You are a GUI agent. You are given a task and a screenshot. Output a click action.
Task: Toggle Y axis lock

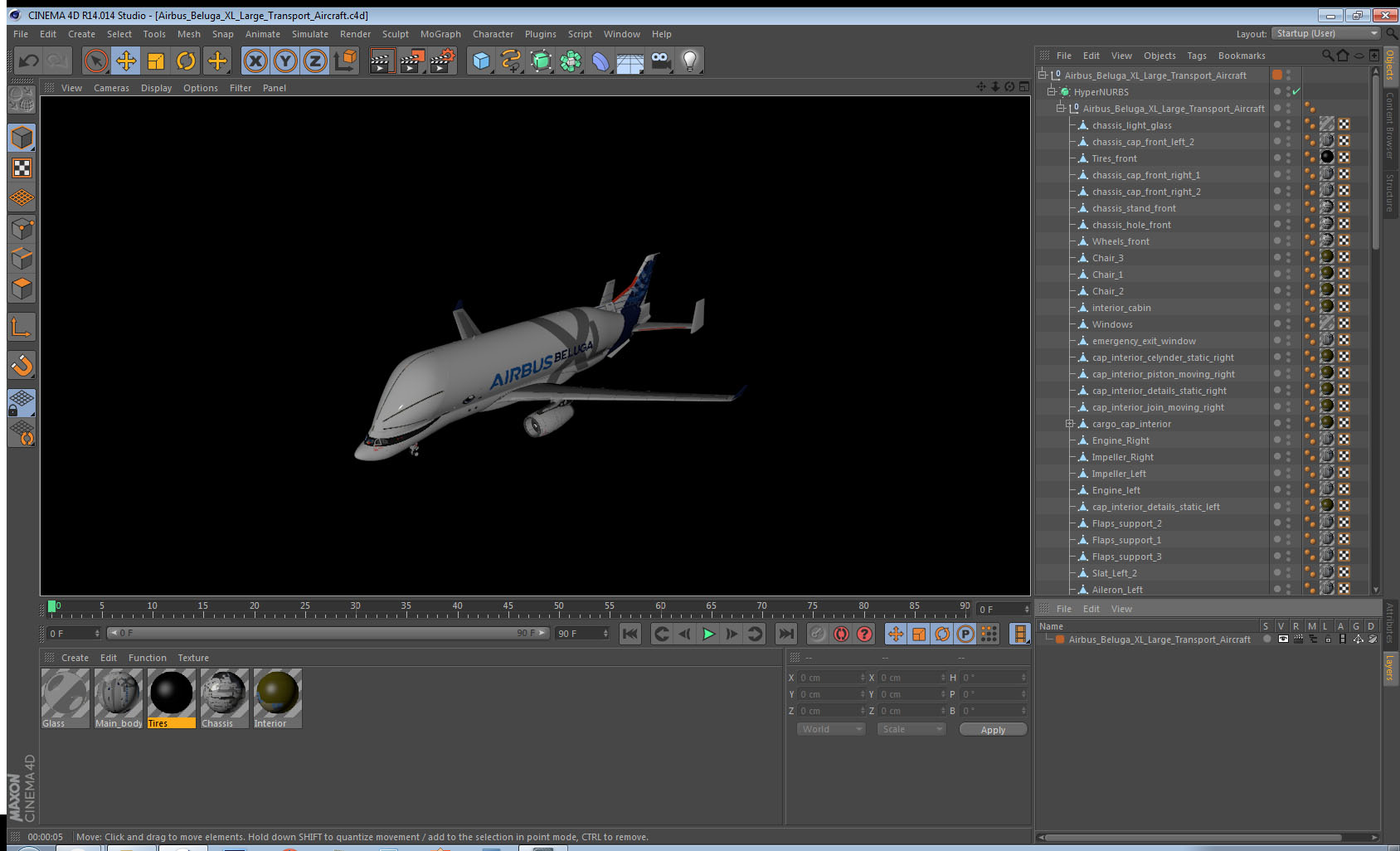(285, 61)
